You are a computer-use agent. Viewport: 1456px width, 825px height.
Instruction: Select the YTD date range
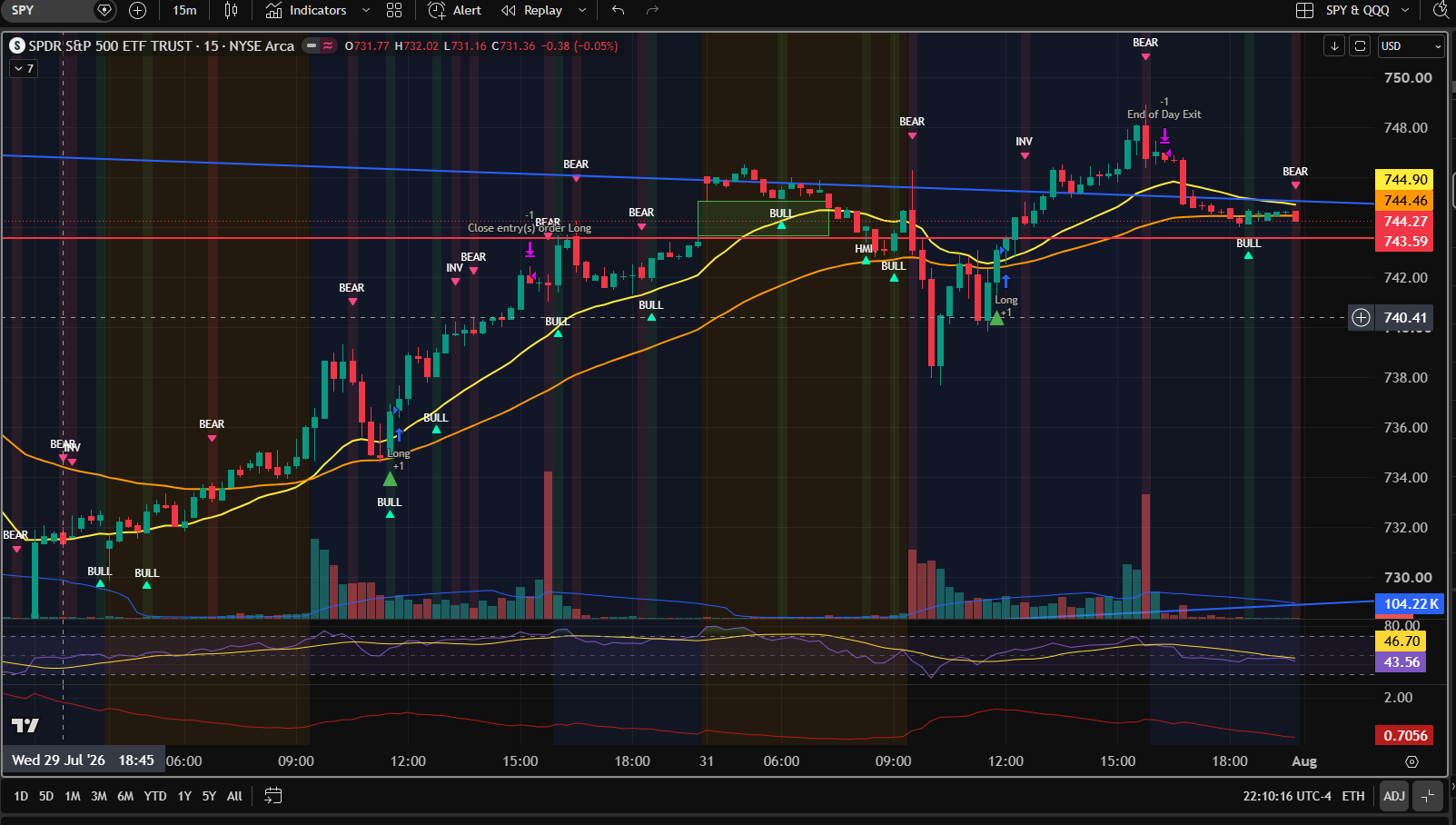pyautogui.click(x=155, y=796)
